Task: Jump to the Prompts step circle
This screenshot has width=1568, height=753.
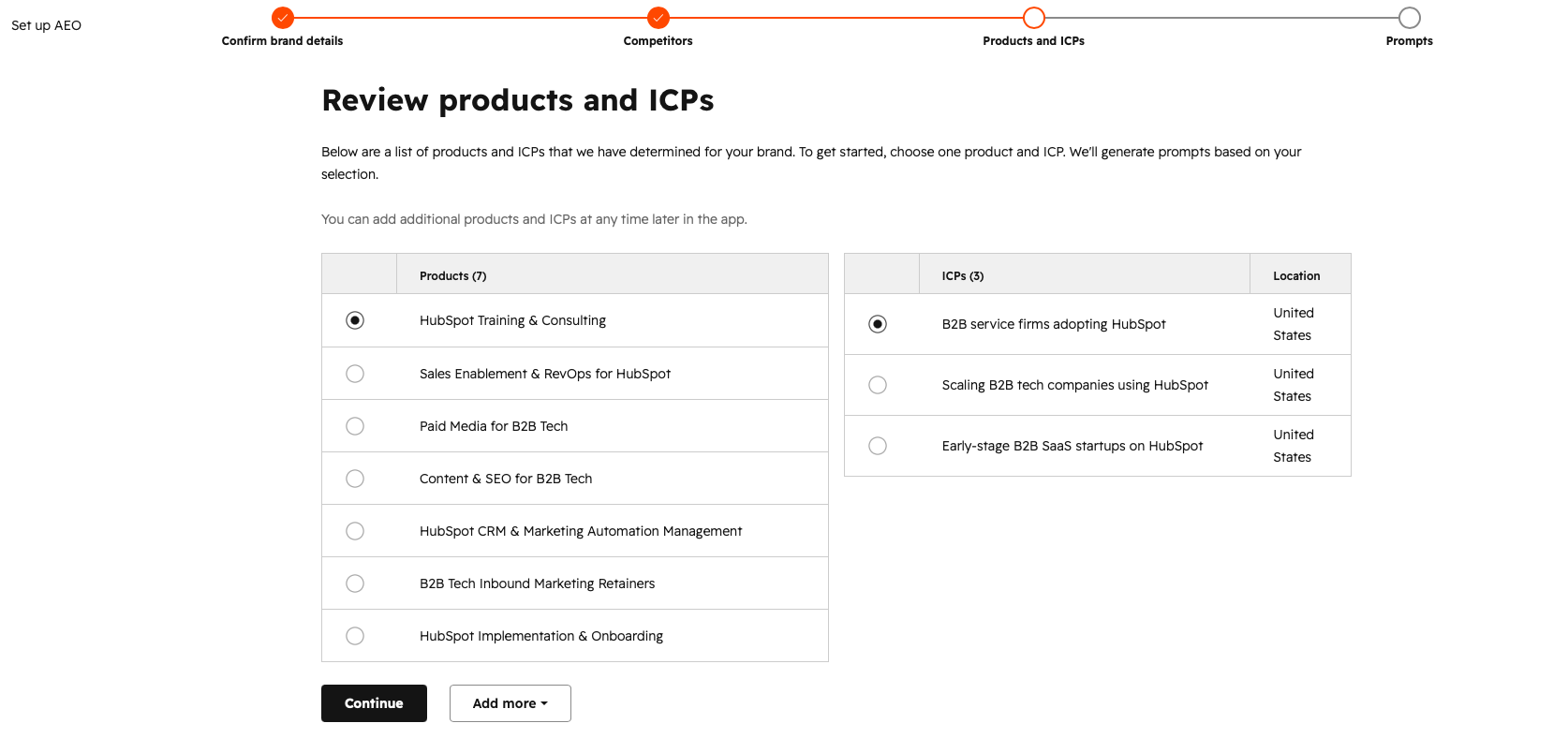Action: 1410,18
